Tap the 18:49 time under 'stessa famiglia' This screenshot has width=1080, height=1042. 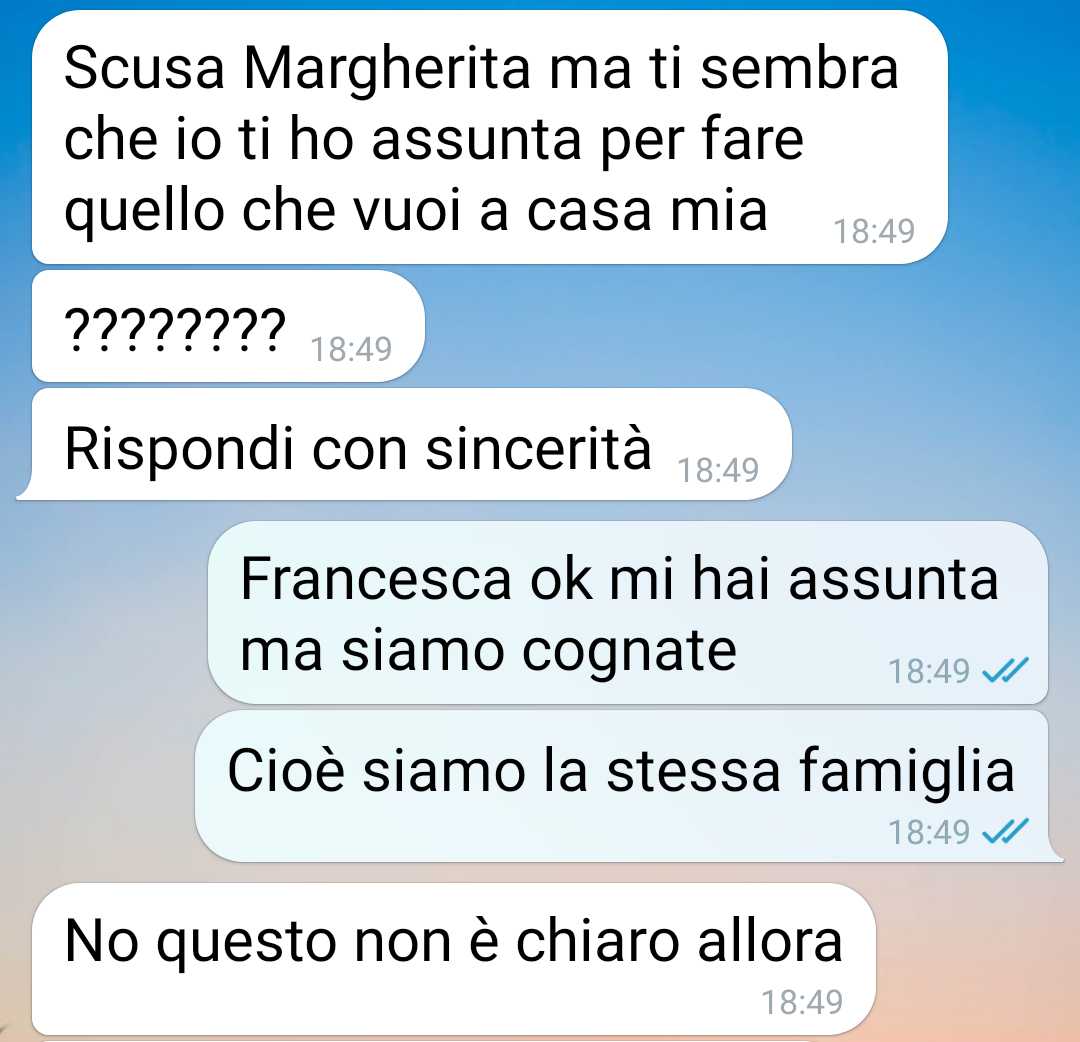(928, 832)
